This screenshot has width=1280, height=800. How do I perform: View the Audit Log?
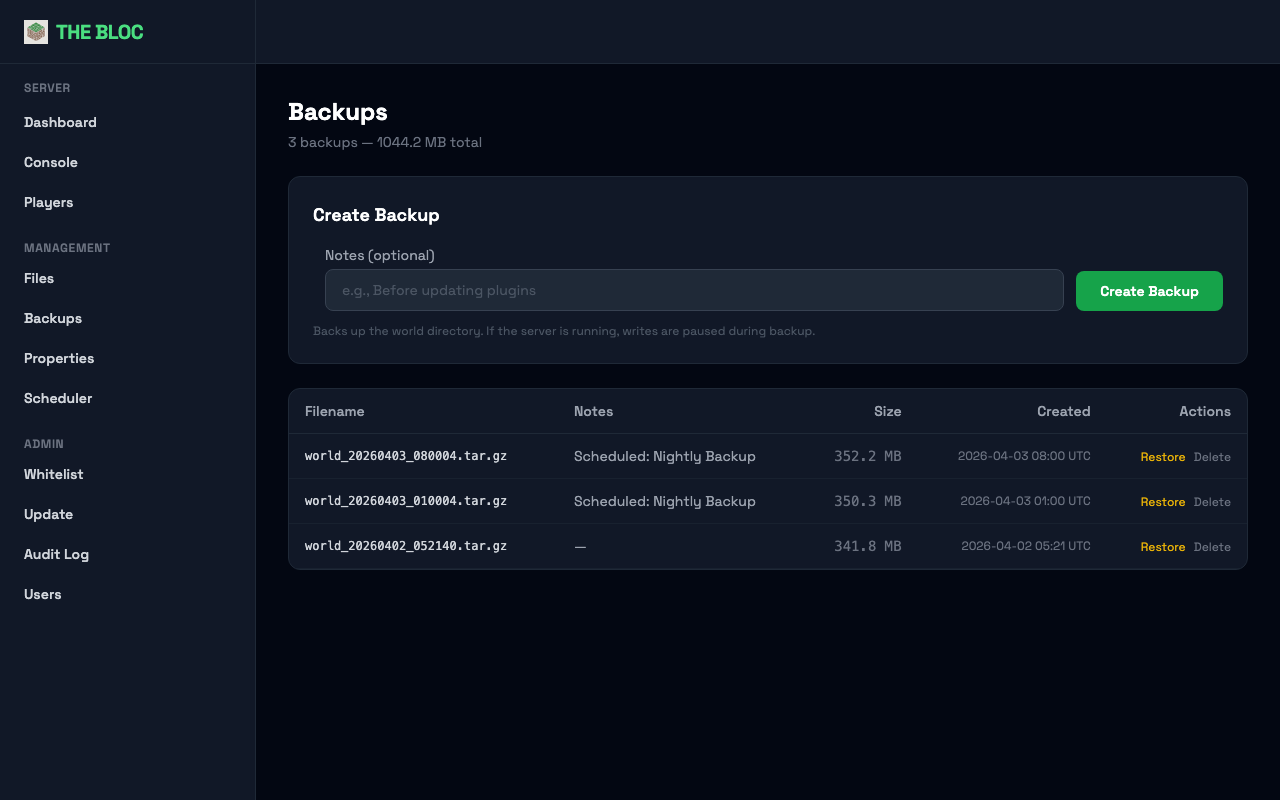pos(56,554)
